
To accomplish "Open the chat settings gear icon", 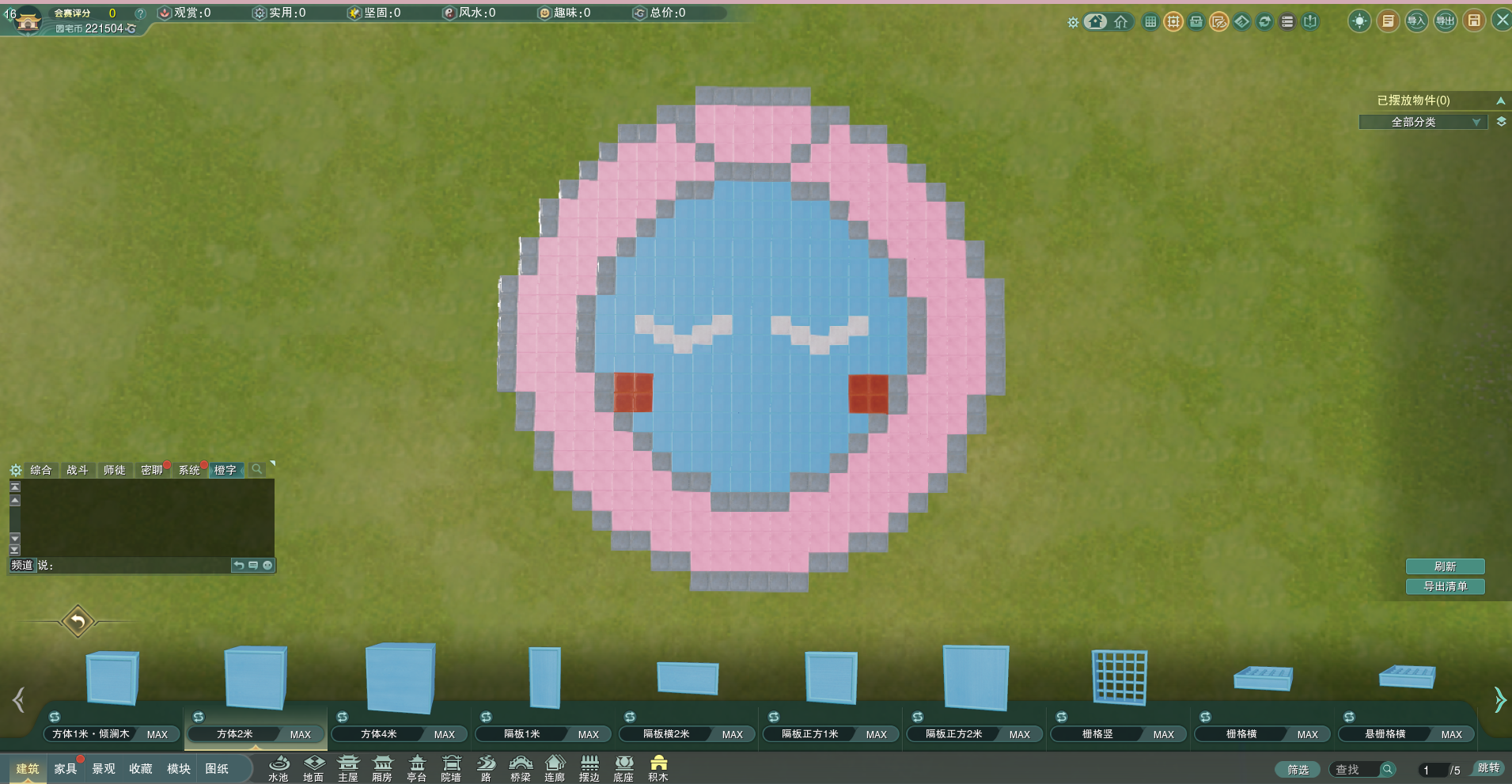I will [16, 470].
